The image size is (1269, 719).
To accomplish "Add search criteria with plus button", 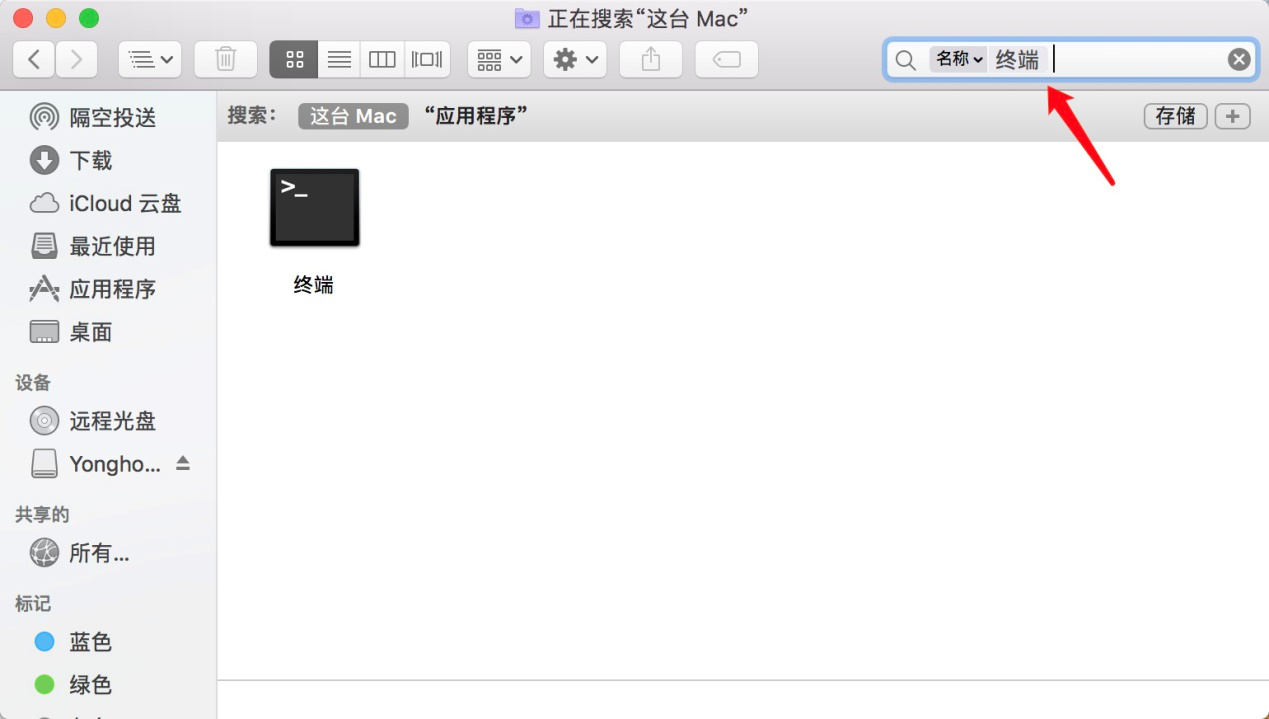I will click(1232, 116).
